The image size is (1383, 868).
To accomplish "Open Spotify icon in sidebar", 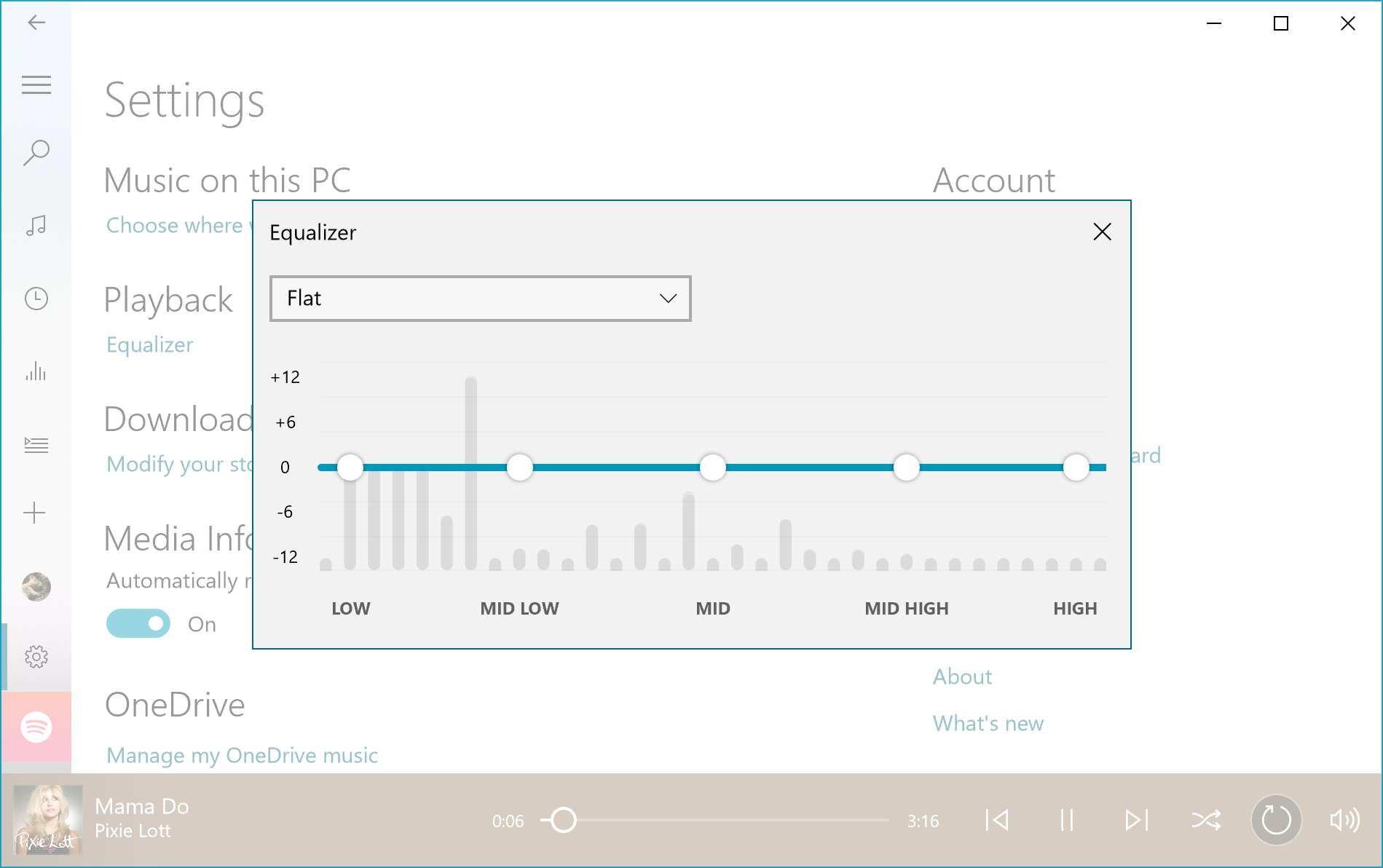I will (36, 726).
